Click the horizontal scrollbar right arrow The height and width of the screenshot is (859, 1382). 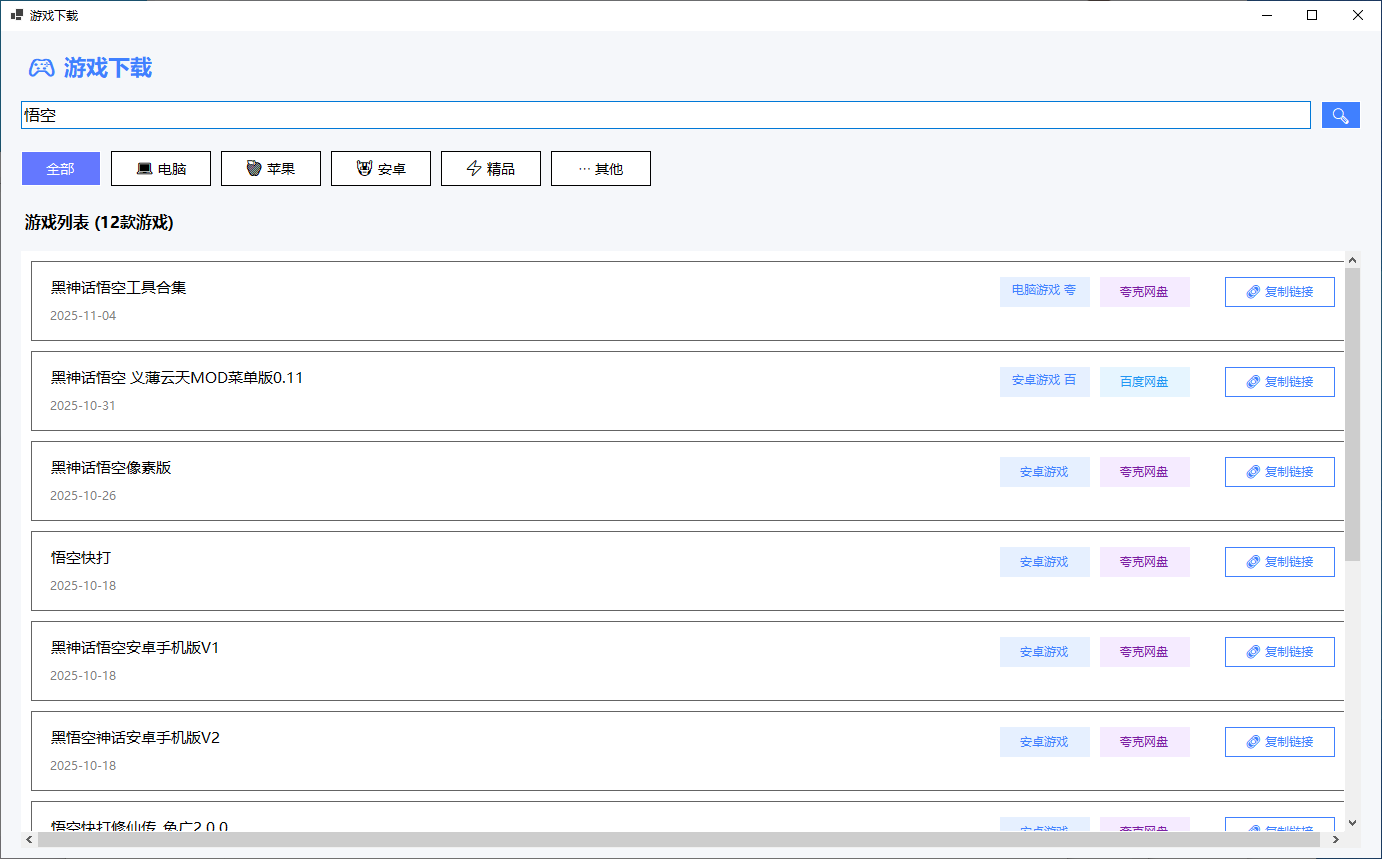point(1338,840)
